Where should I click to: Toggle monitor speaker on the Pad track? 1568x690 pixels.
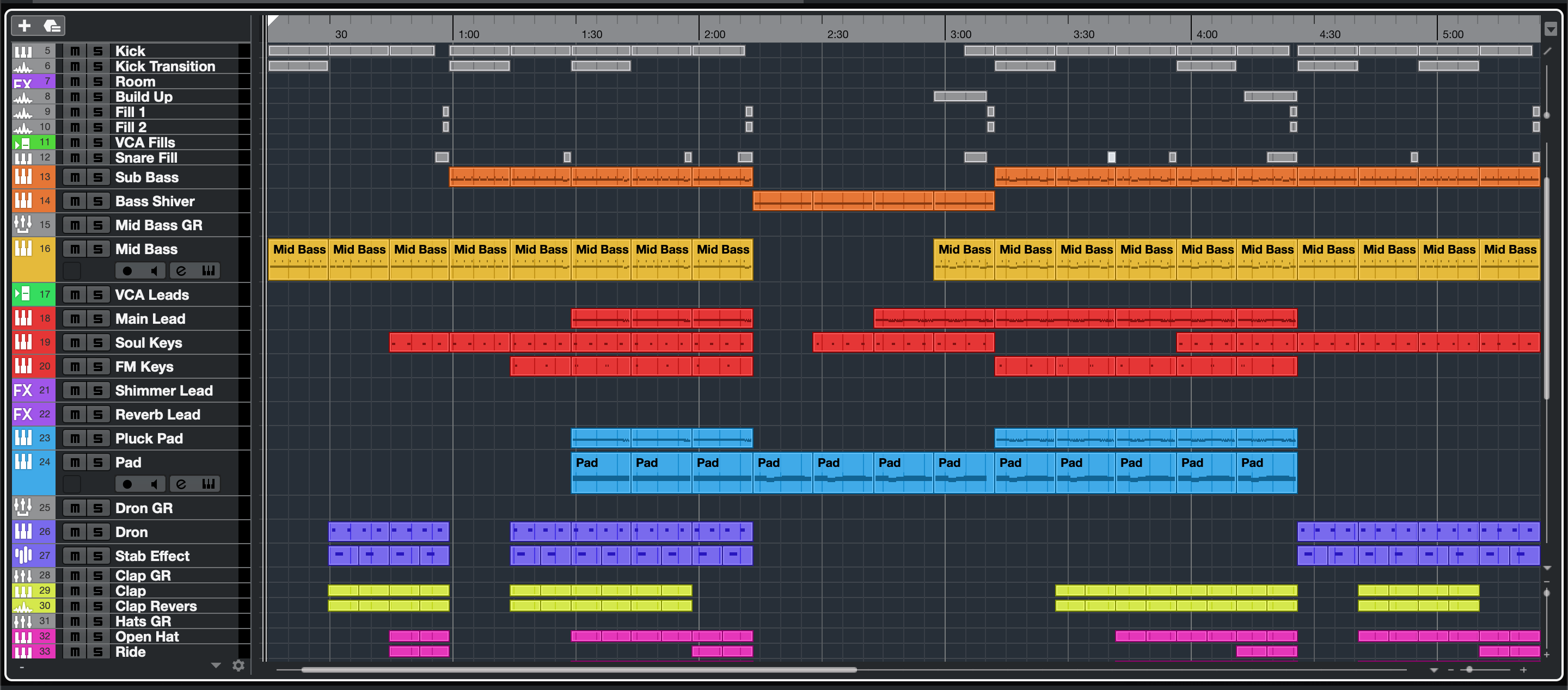(154, 484)
